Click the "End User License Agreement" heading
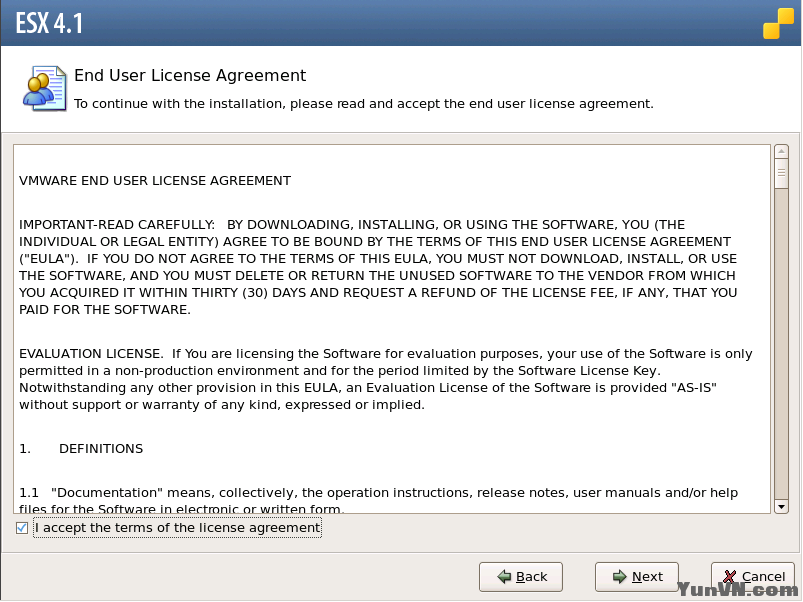 pyautogui.click(x=190, y=76)
